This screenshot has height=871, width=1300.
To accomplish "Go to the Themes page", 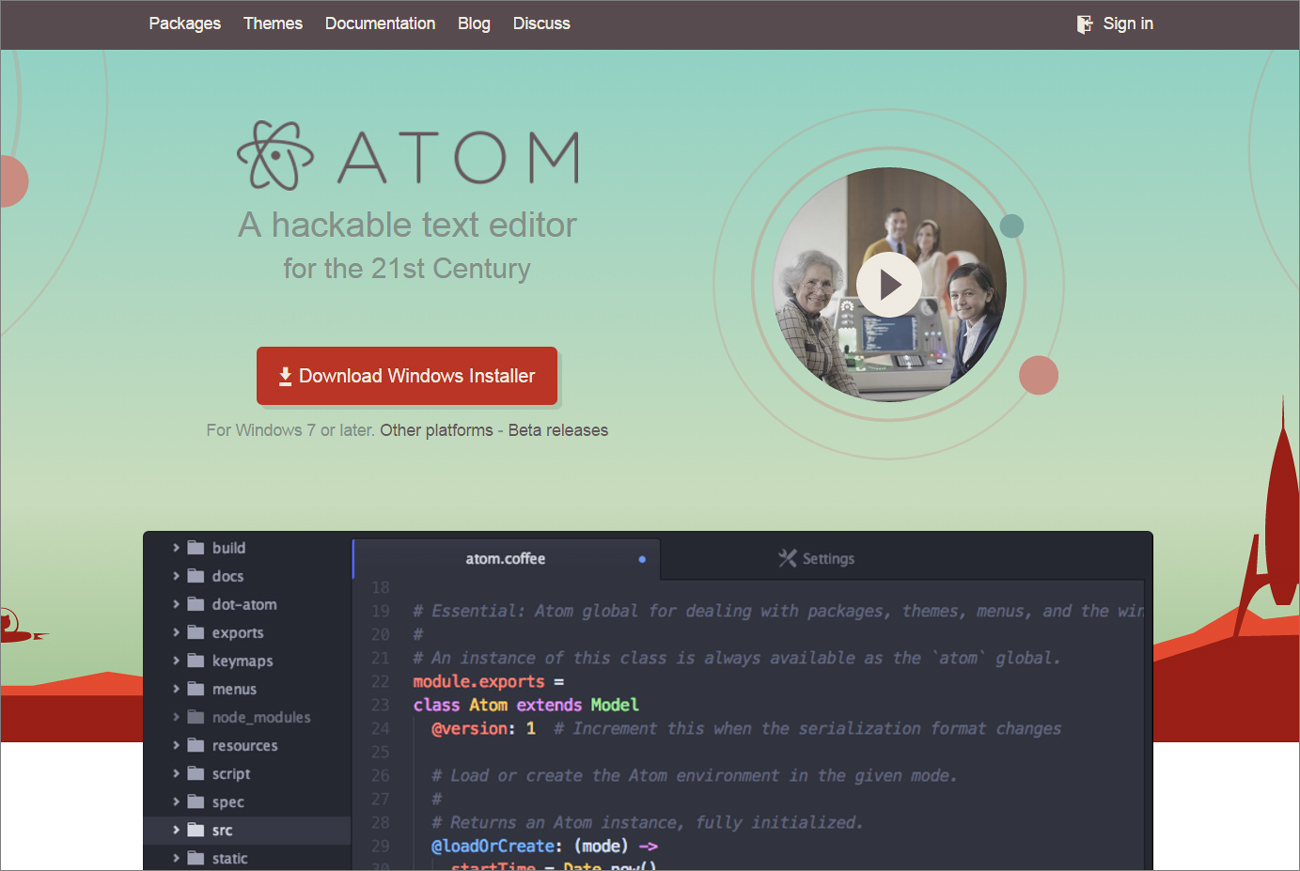I will tap(273, 24).
